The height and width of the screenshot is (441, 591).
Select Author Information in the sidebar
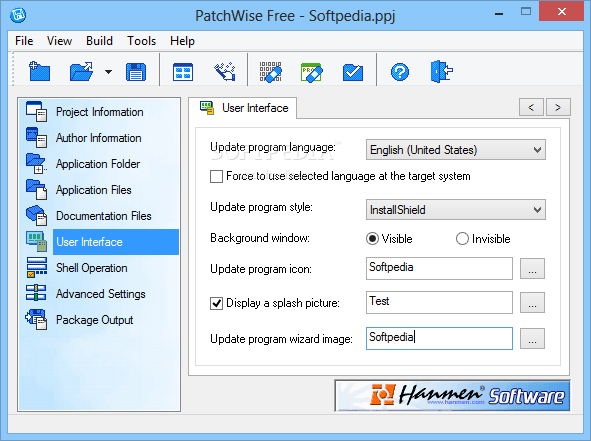tap(99, 138)
